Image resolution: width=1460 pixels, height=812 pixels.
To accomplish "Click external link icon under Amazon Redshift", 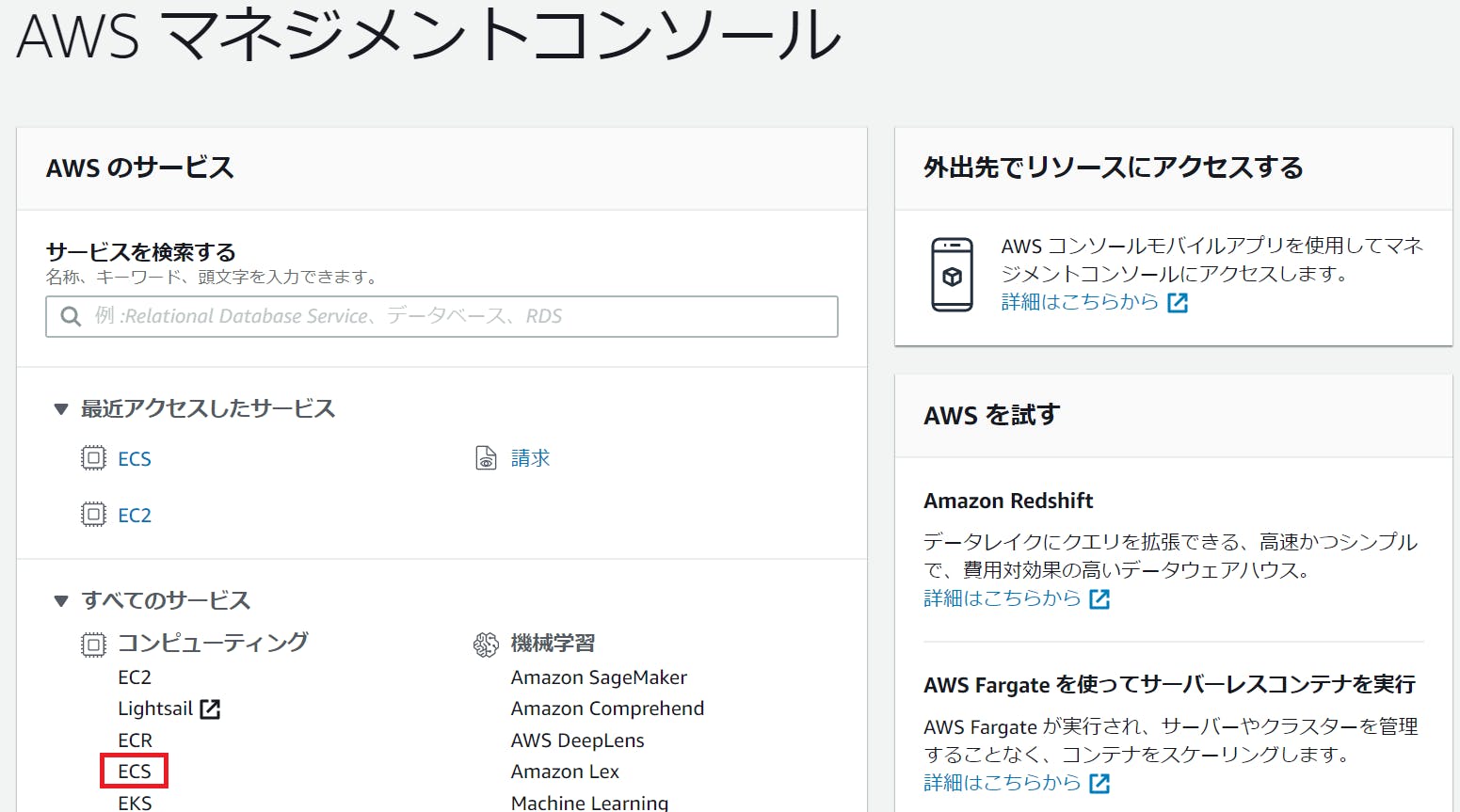I will coord(1099,599).
